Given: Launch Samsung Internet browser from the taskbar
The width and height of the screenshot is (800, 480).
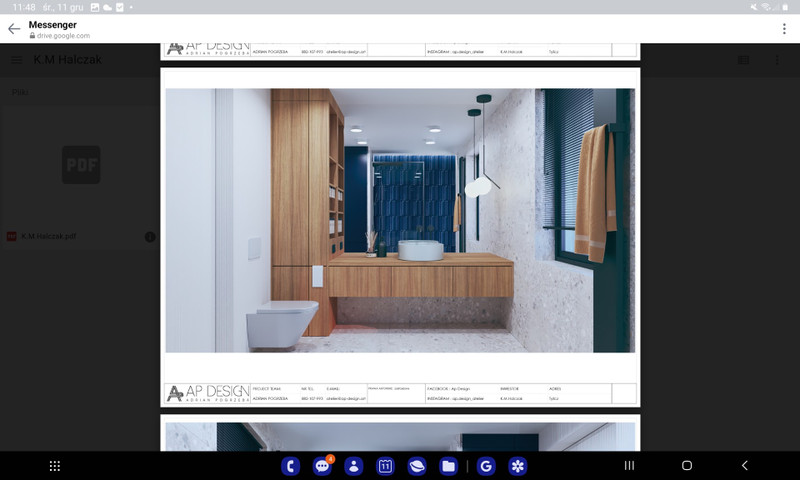Looking at the screenshot, I should pyautogui.click(x=416, y=466).
